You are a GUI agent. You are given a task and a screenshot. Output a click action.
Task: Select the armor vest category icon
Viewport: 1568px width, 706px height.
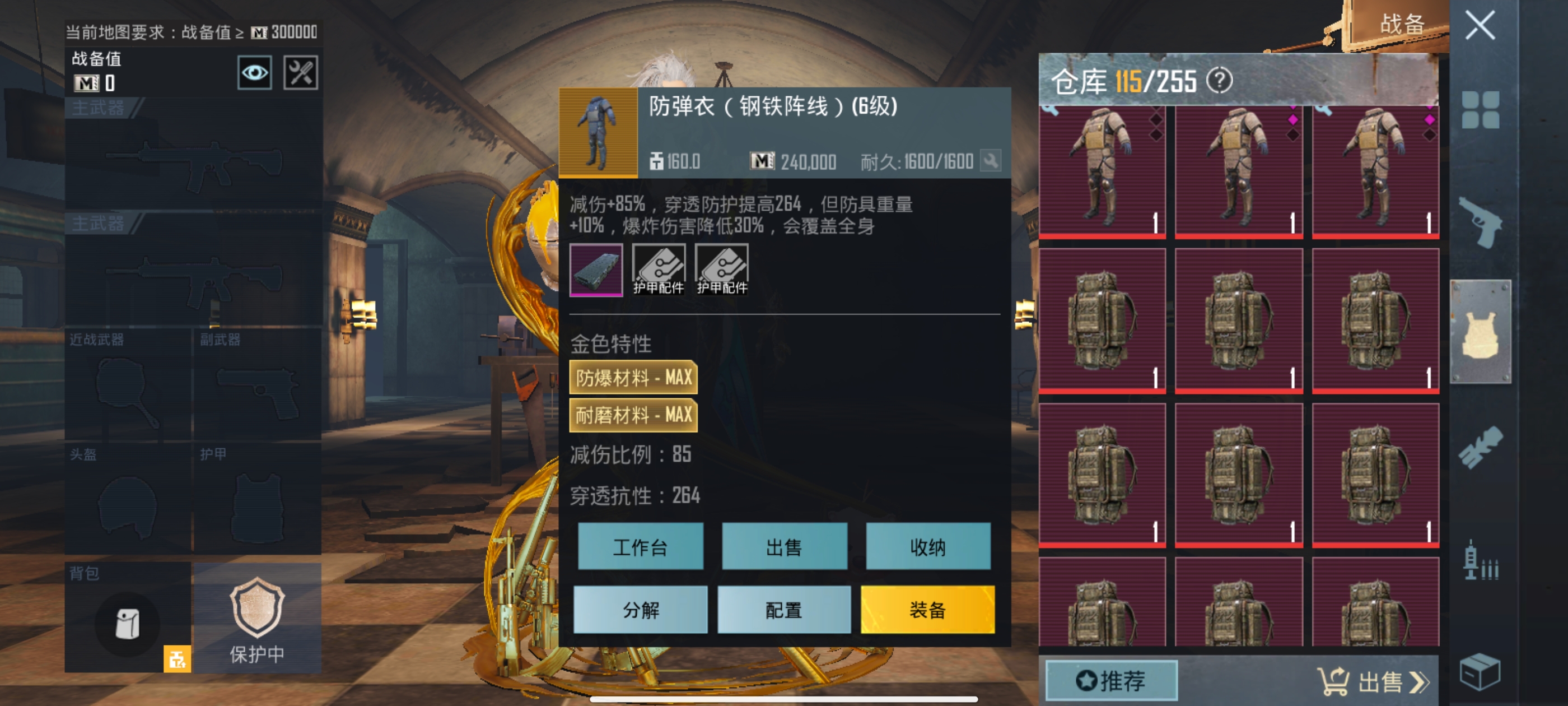(x=1480, y=332)
